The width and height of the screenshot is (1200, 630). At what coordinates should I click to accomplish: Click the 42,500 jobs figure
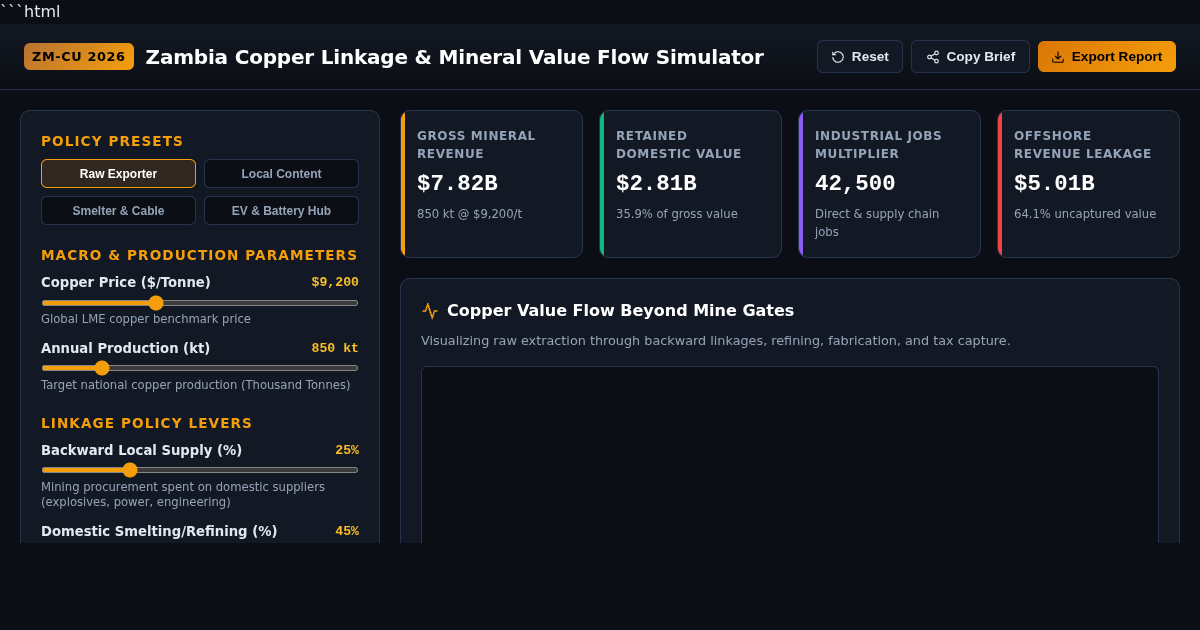(855, 184)
